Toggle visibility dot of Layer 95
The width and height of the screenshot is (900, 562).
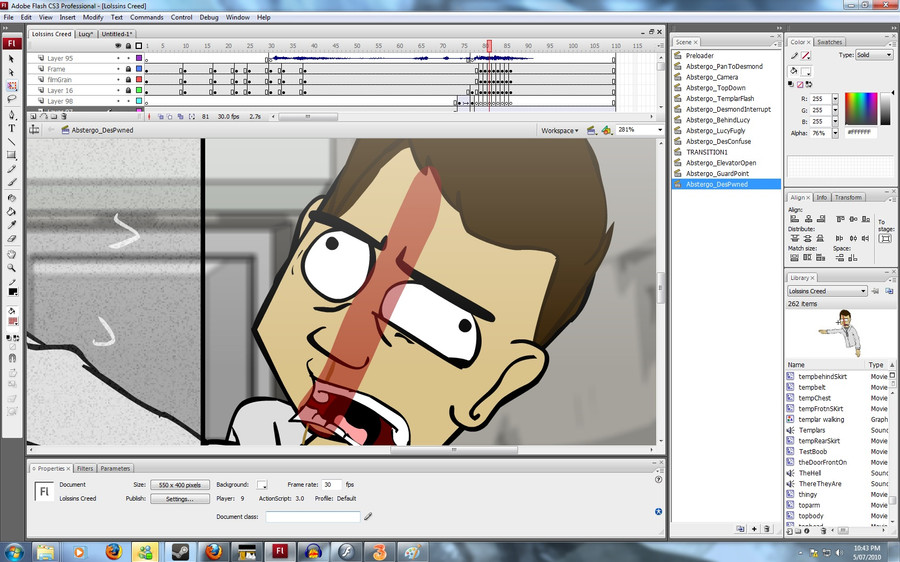pos(118,59)
